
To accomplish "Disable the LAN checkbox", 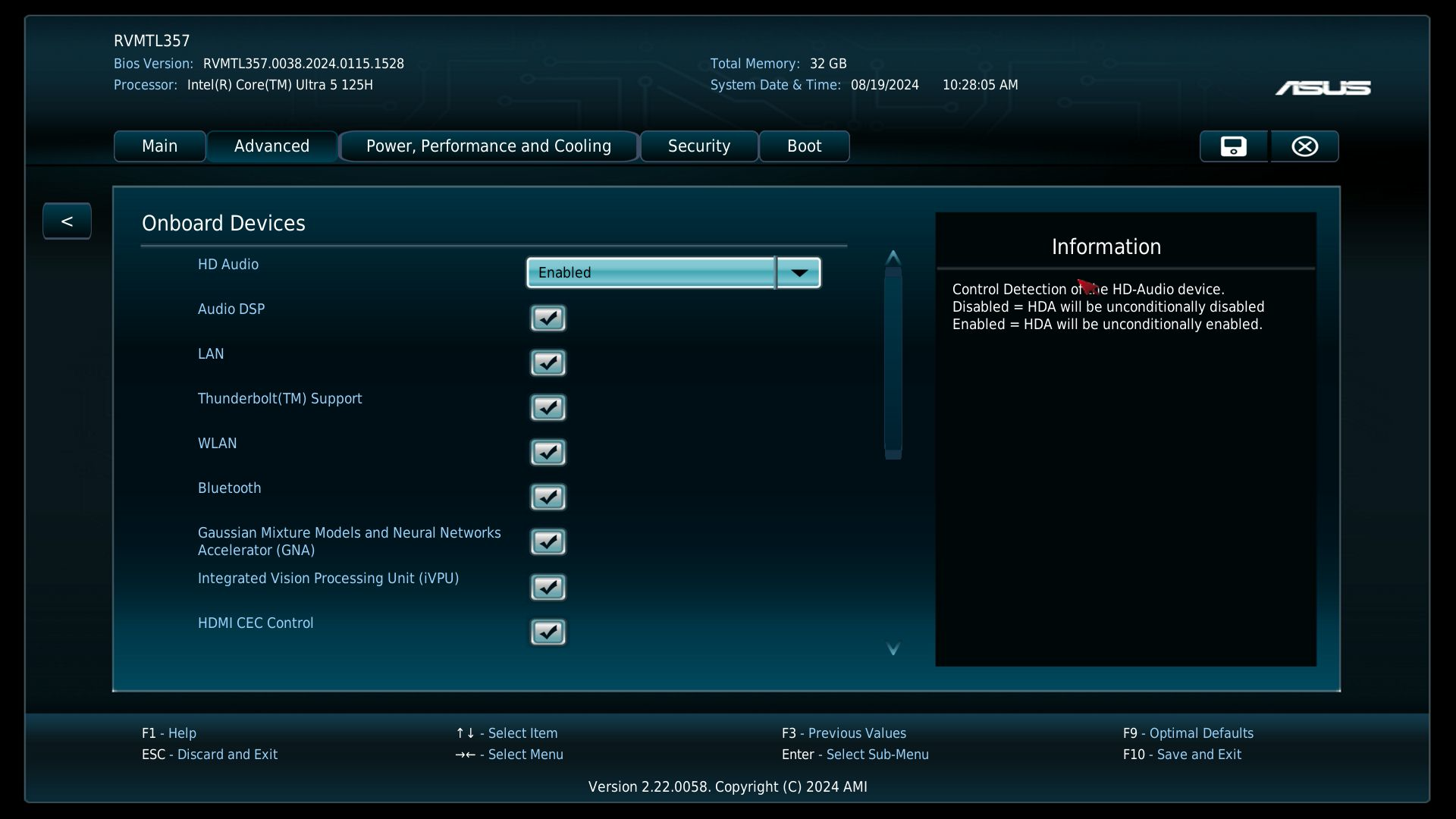I will click(x=548, y=363).
